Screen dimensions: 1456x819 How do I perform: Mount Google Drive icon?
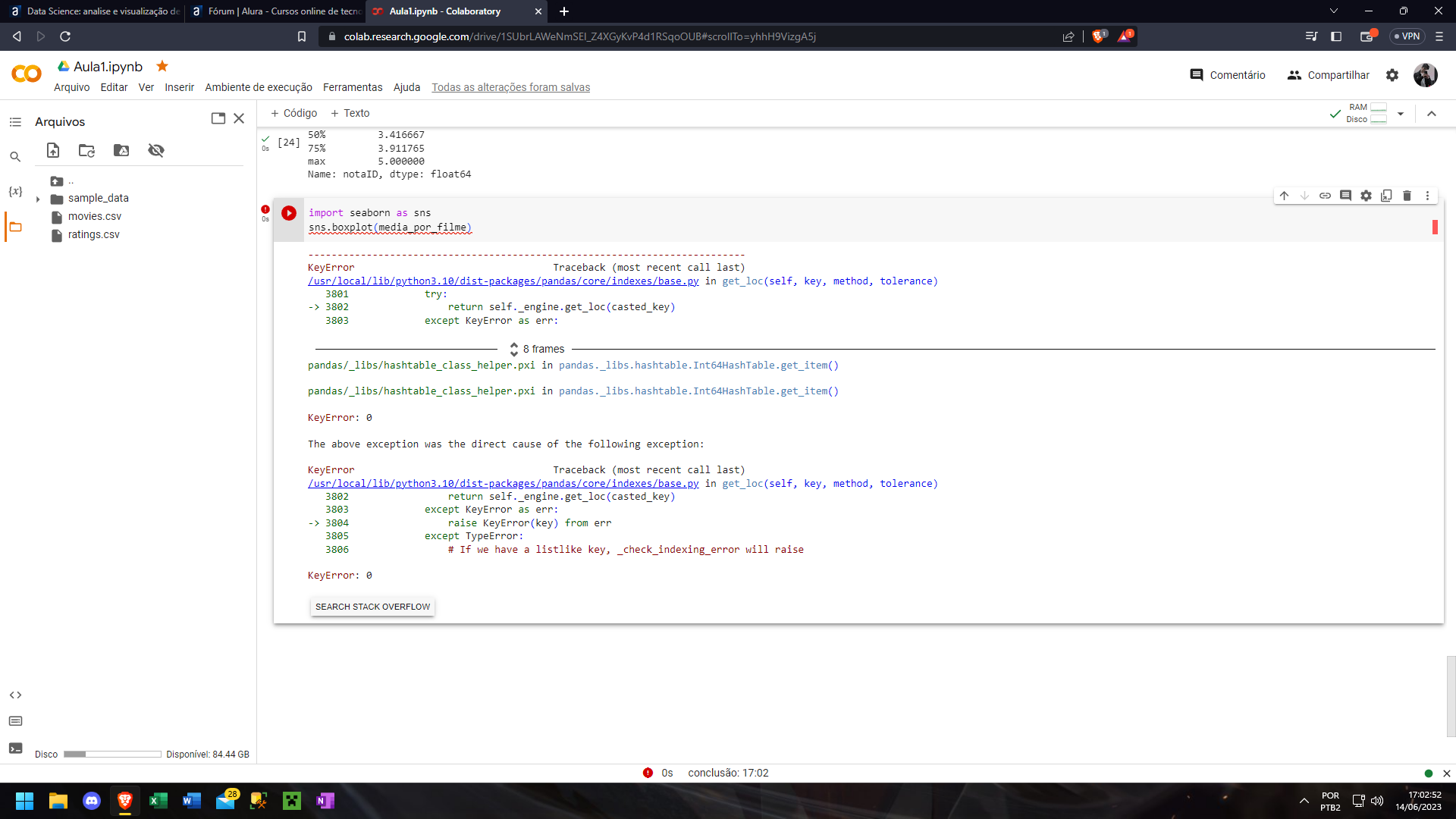tap(121, 150)
